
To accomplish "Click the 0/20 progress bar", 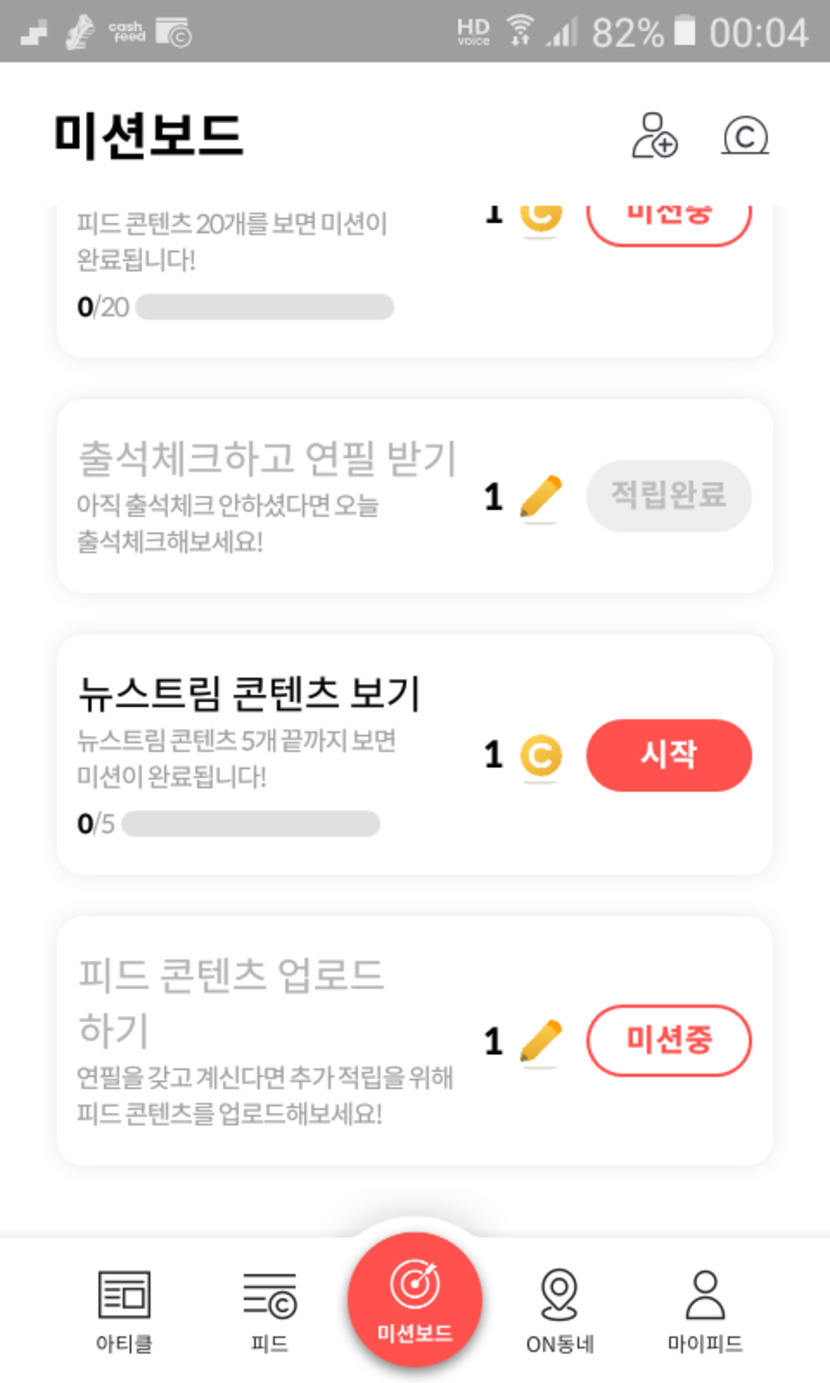I will coord(264,307).
